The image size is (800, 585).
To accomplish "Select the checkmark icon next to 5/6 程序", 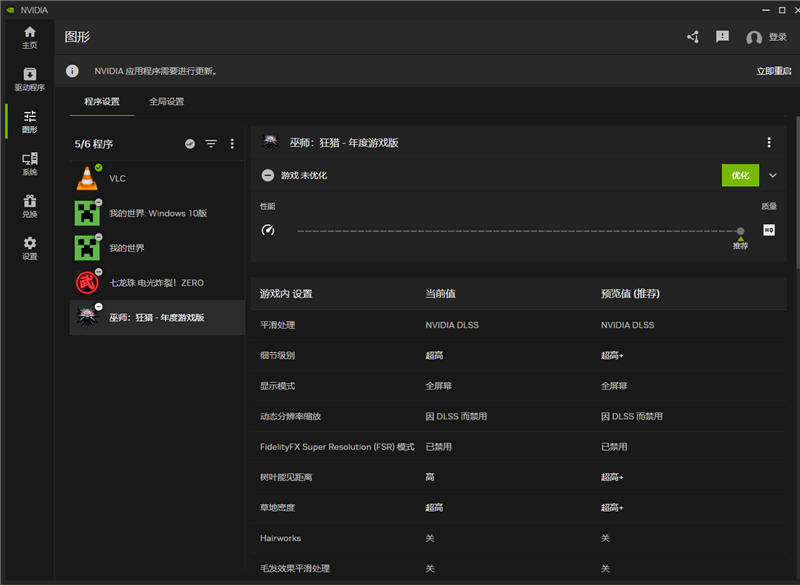I will pos(189,143).
